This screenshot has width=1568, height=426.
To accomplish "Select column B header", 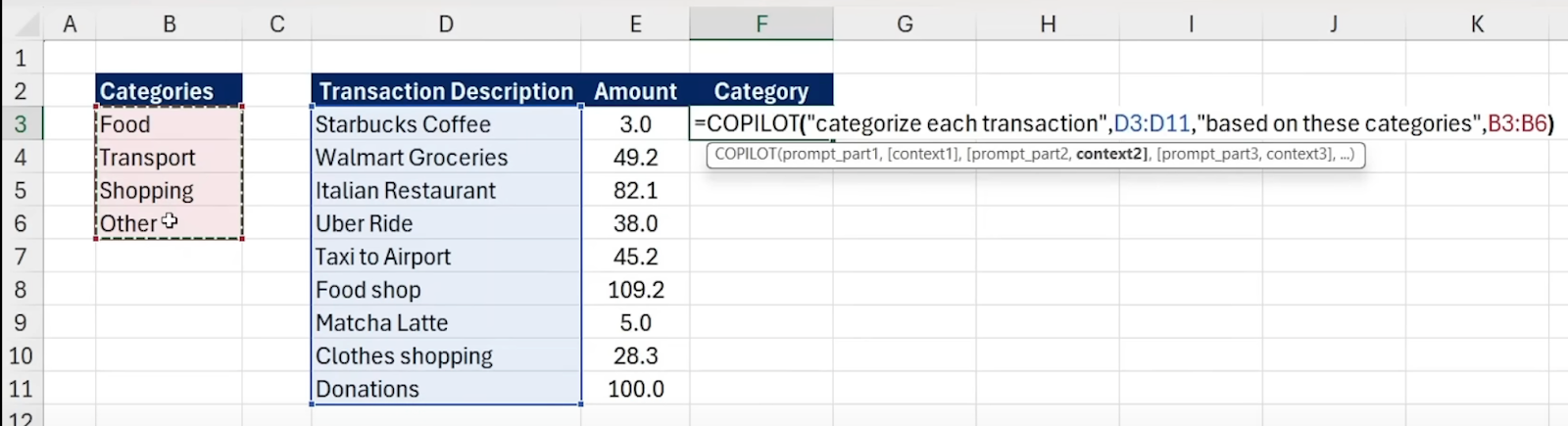I will point(170,24).
